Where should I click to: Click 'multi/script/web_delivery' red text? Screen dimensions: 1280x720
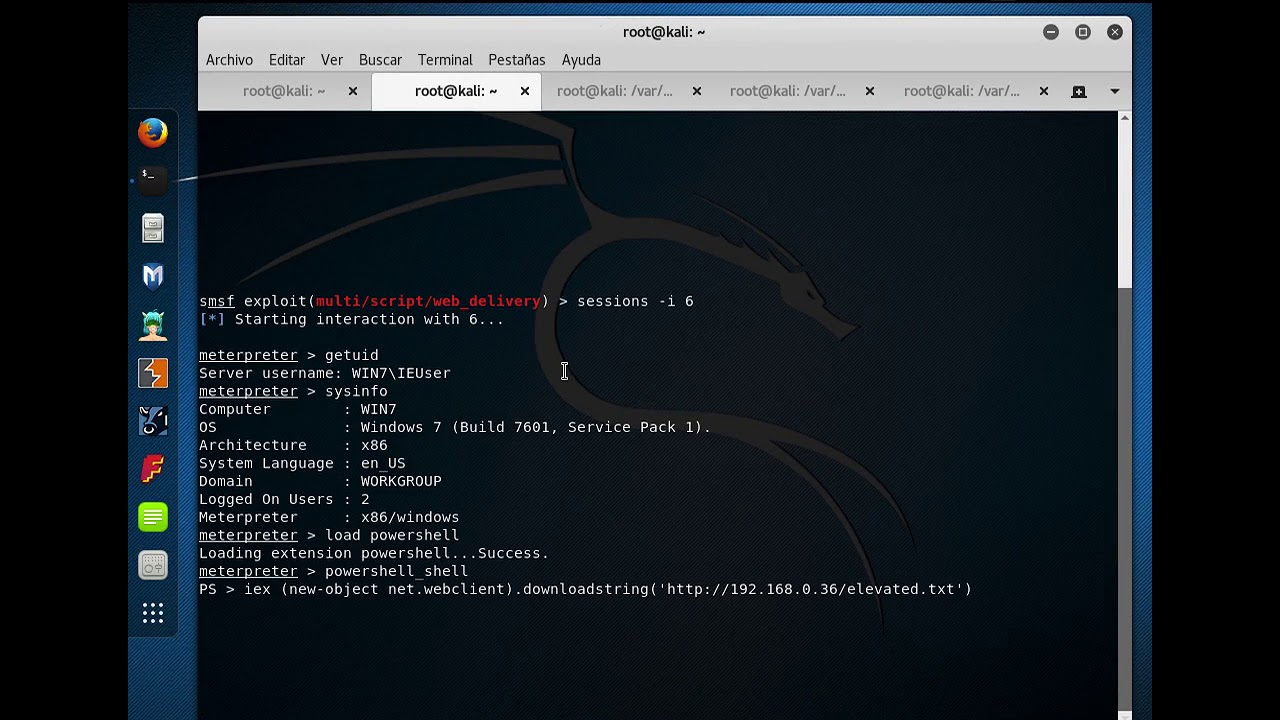point(428,301)
